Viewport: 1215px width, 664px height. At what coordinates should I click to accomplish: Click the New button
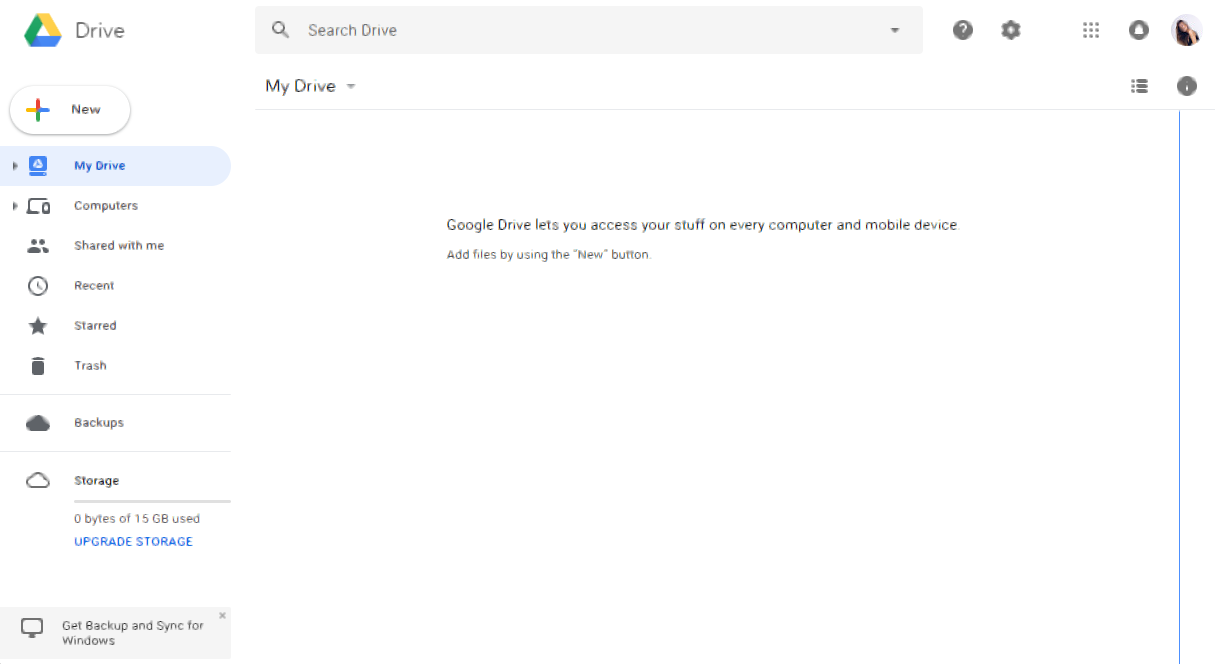70,110
